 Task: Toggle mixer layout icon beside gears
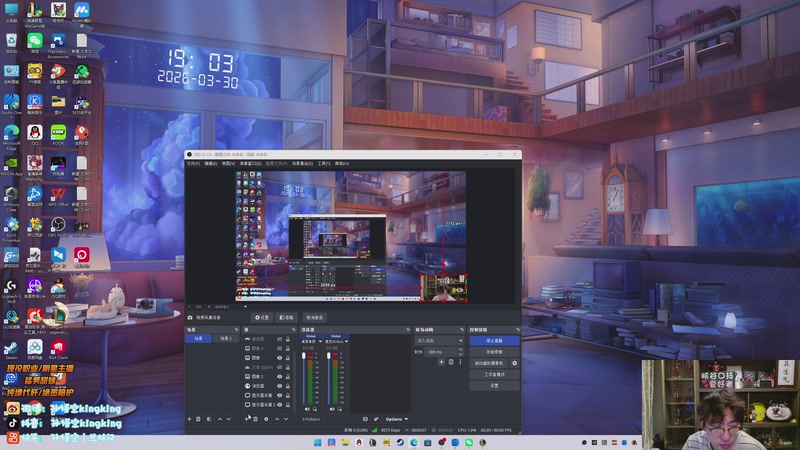tap(365, 419)
